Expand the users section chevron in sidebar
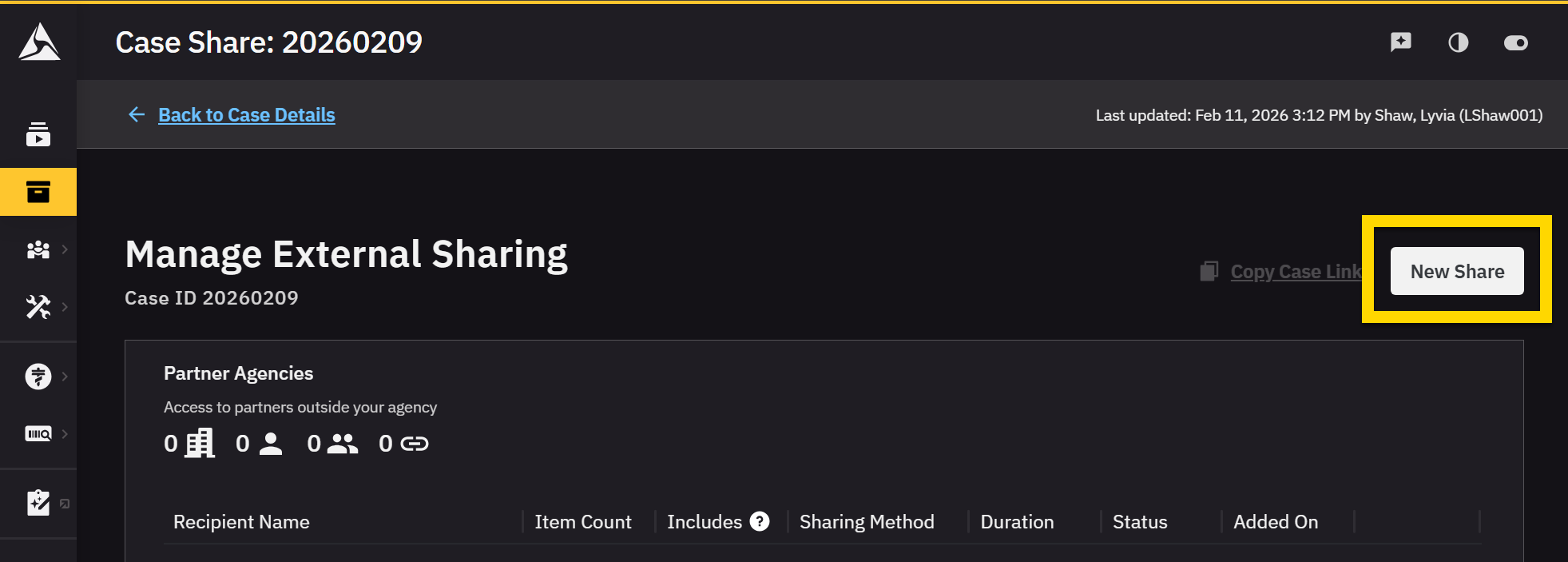Screen dimensions: 1568x562 65,249
